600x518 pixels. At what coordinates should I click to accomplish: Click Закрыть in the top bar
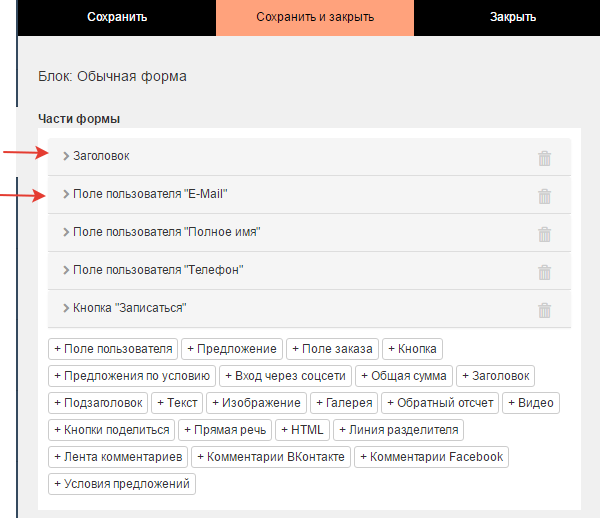pyautogui.click(x=513, y=17)
